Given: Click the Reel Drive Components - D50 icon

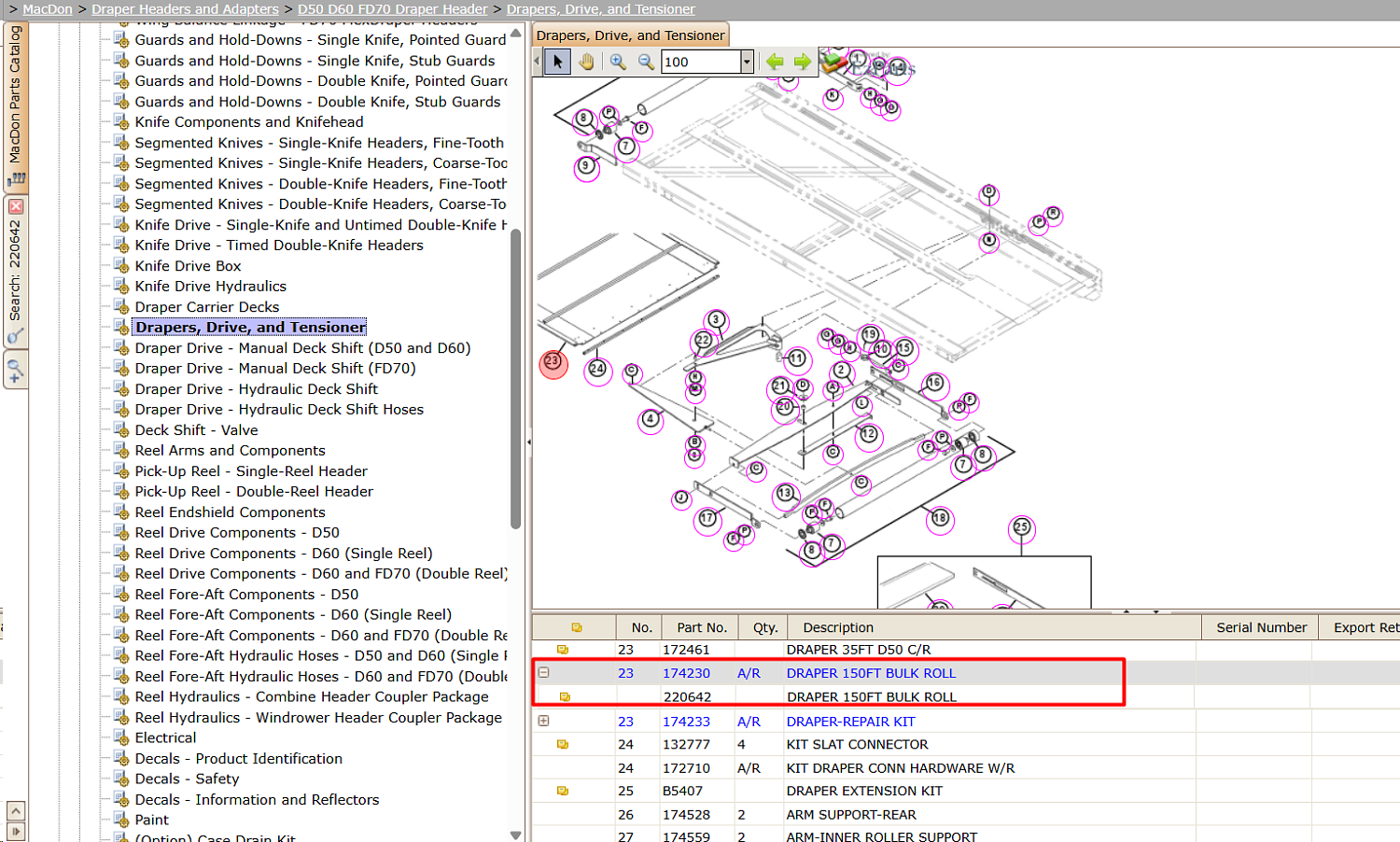Looking at the screenshot, I should (x=121, y=532).
